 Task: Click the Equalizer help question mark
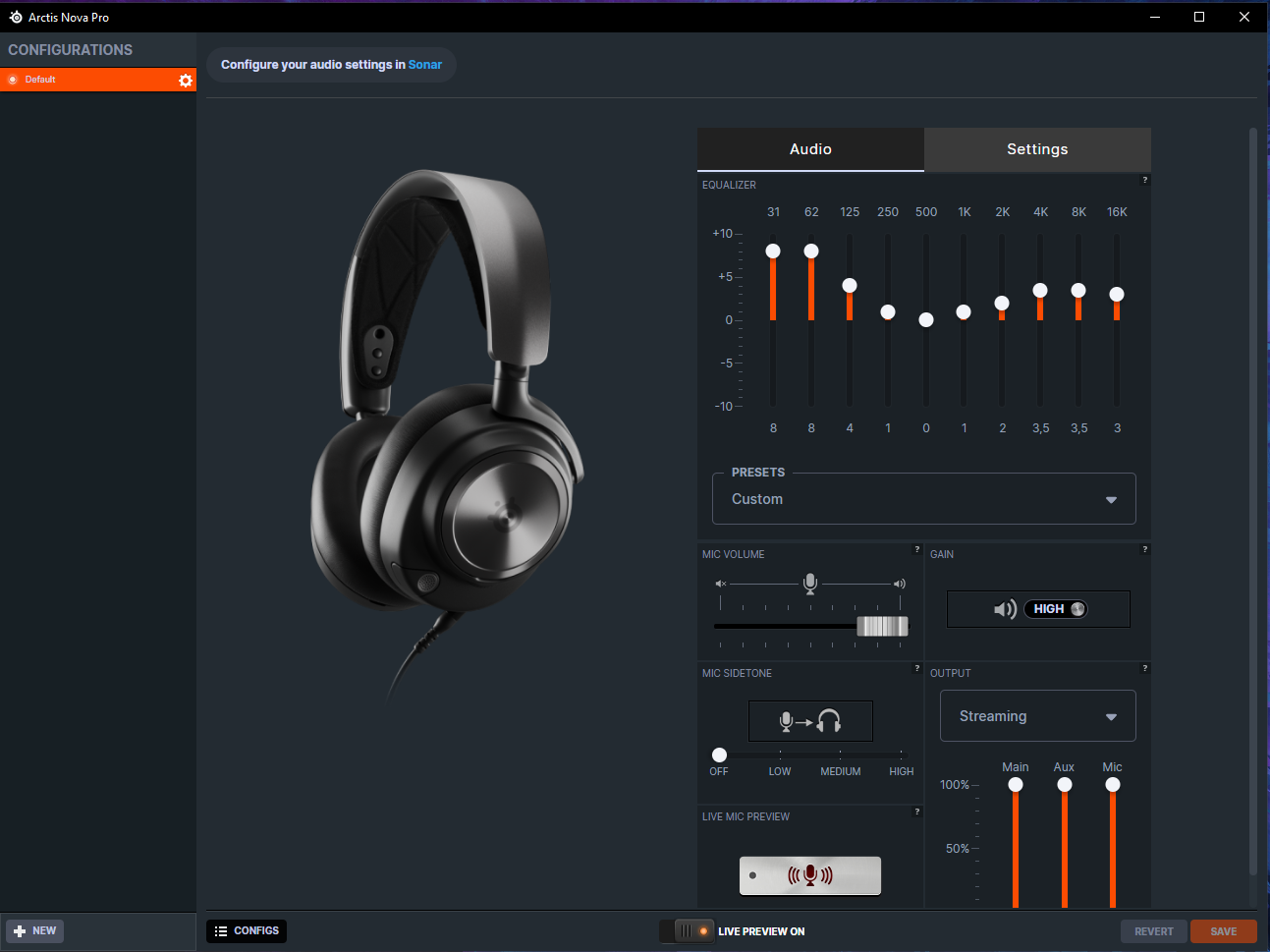[1144, 180]
